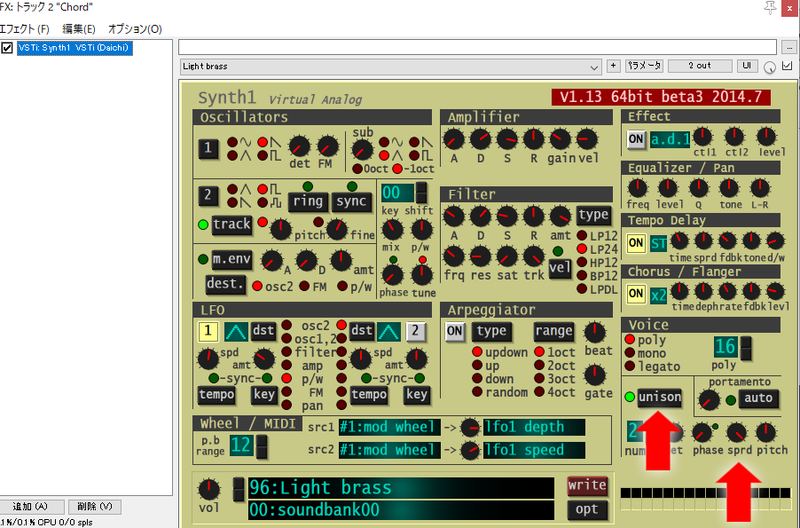Image resolution: width=800 pixels, height=528 pixels.
Task: Toggle the ring modulation button
Action: (308, 202)
